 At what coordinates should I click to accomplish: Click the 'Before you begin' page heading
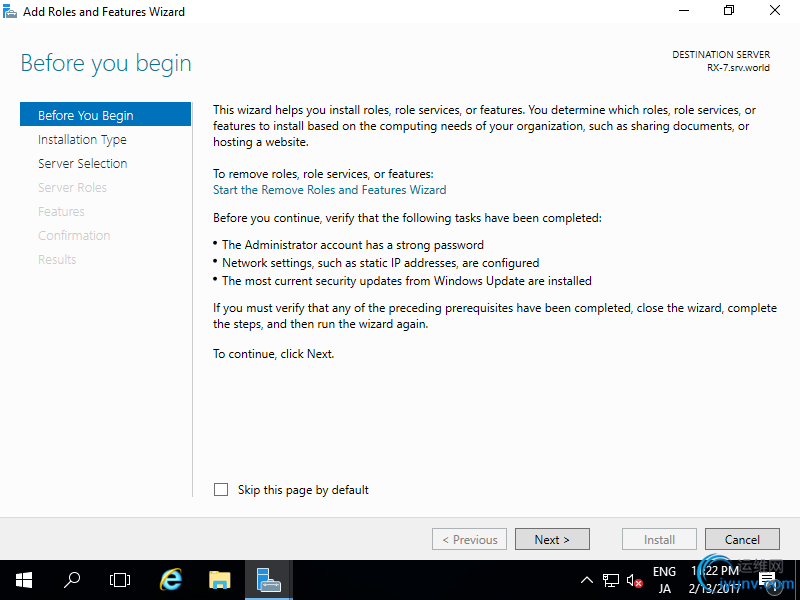pos(106,63)
